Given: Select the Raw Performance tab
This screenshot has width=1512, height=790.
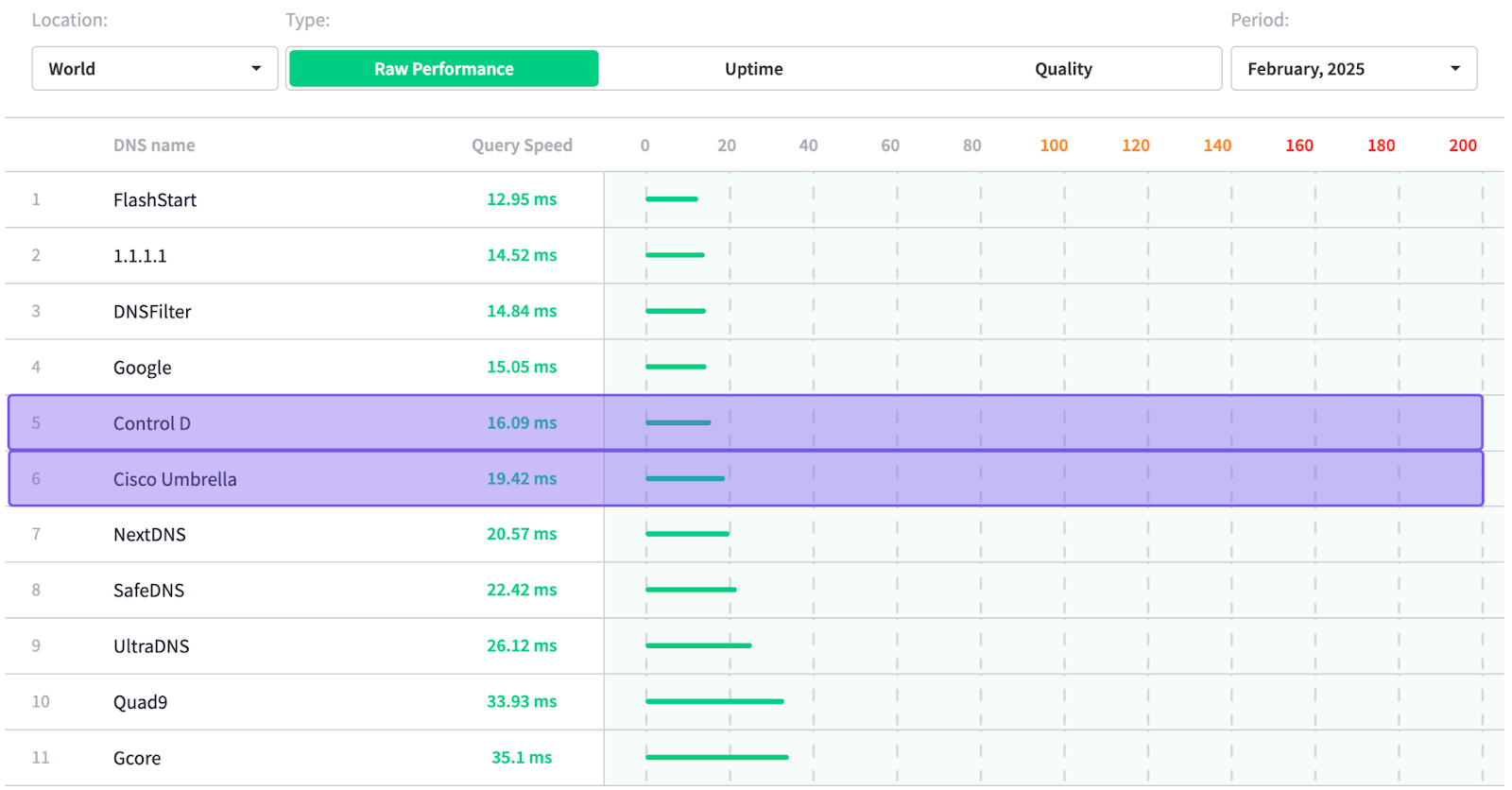Looking at the screenshot, I should tap(444, 69).
